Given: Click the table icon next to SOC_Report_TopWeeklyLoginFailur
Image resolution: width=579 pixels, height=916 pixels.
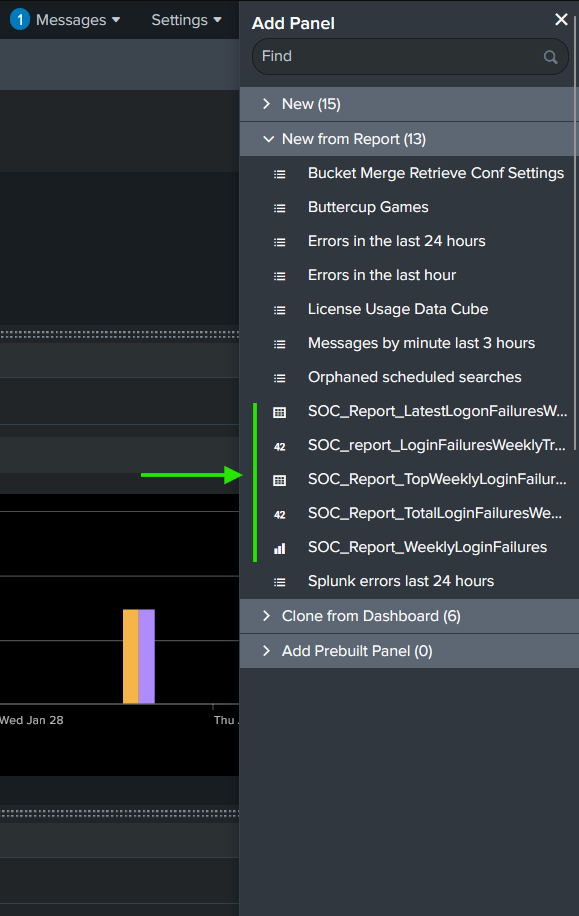Looking at the screenshot, I should pyautogui.click(x=280, y=480).
